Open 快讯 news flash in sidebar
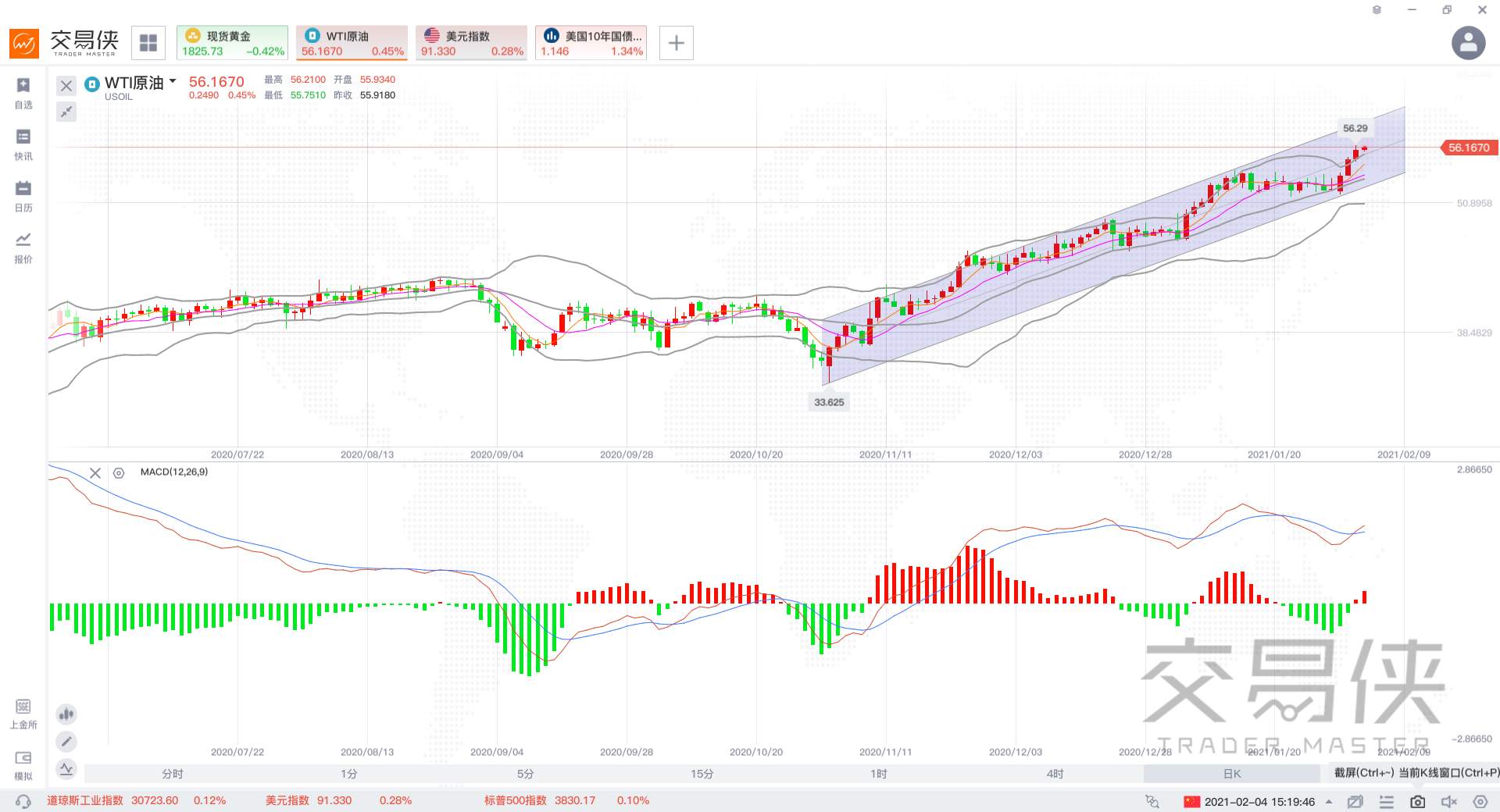 (x=23, y=145)
